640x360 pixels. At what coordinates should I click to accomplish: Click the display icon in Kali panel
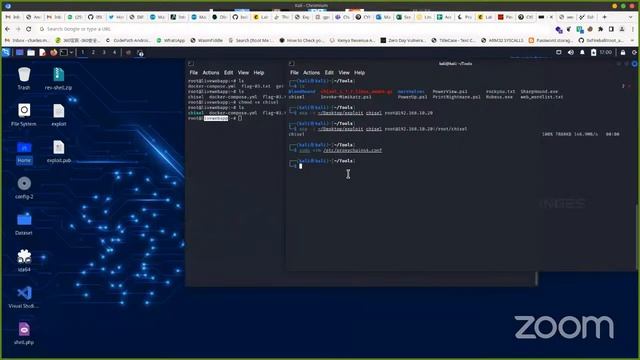559,52
